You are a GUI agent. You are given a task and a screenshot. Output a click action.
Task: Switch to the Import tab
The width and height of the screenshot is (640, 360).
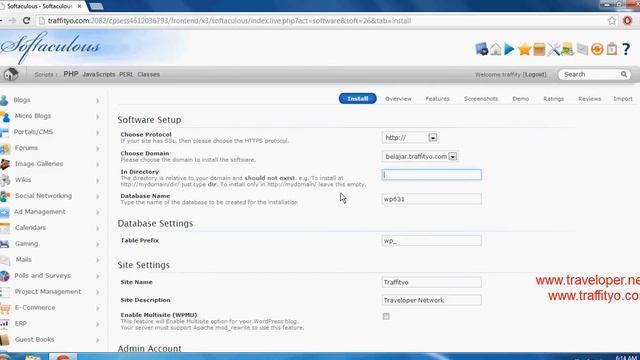click(622, 99)
